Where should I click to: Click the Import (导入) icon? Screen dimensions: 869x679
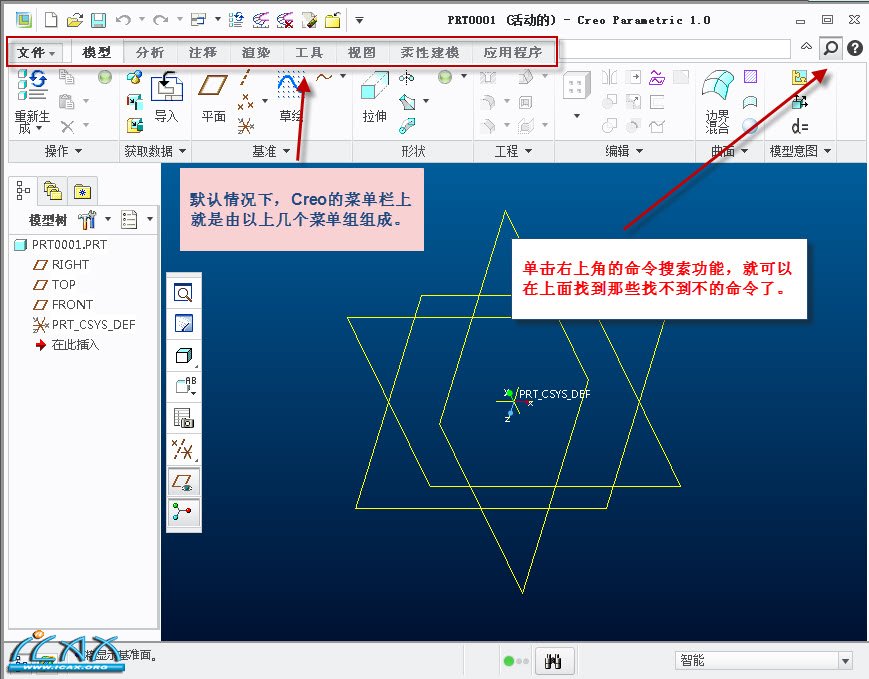coord(166,98)
